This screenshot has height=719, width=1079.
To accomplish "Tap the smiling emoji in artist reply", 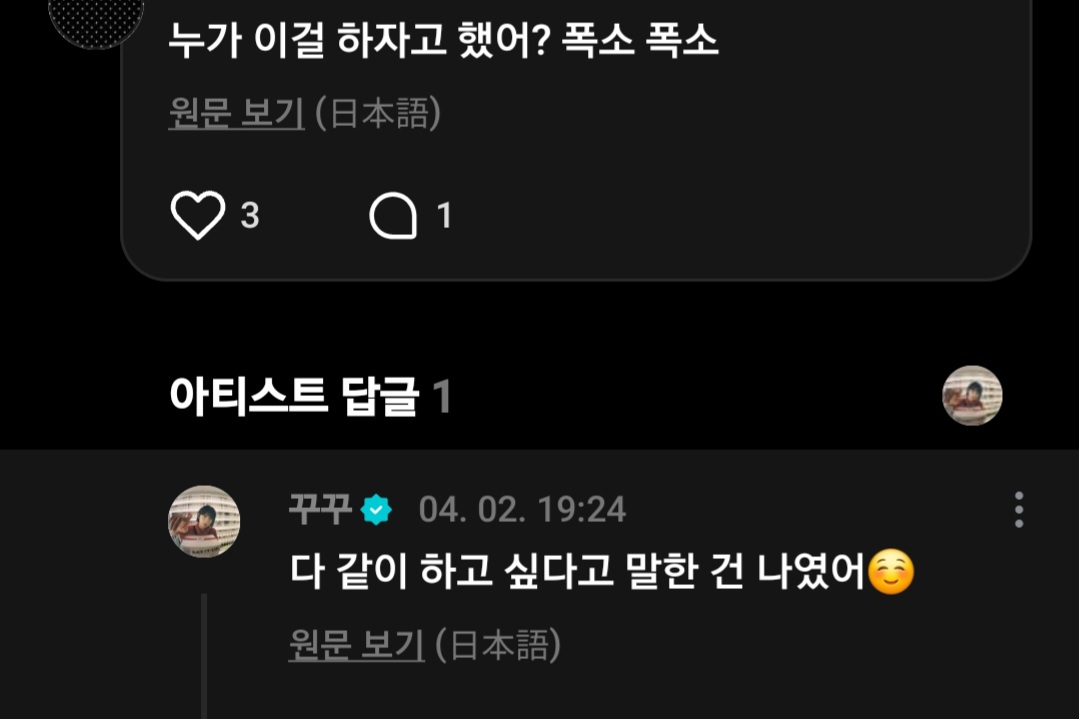I will (890, 572).
